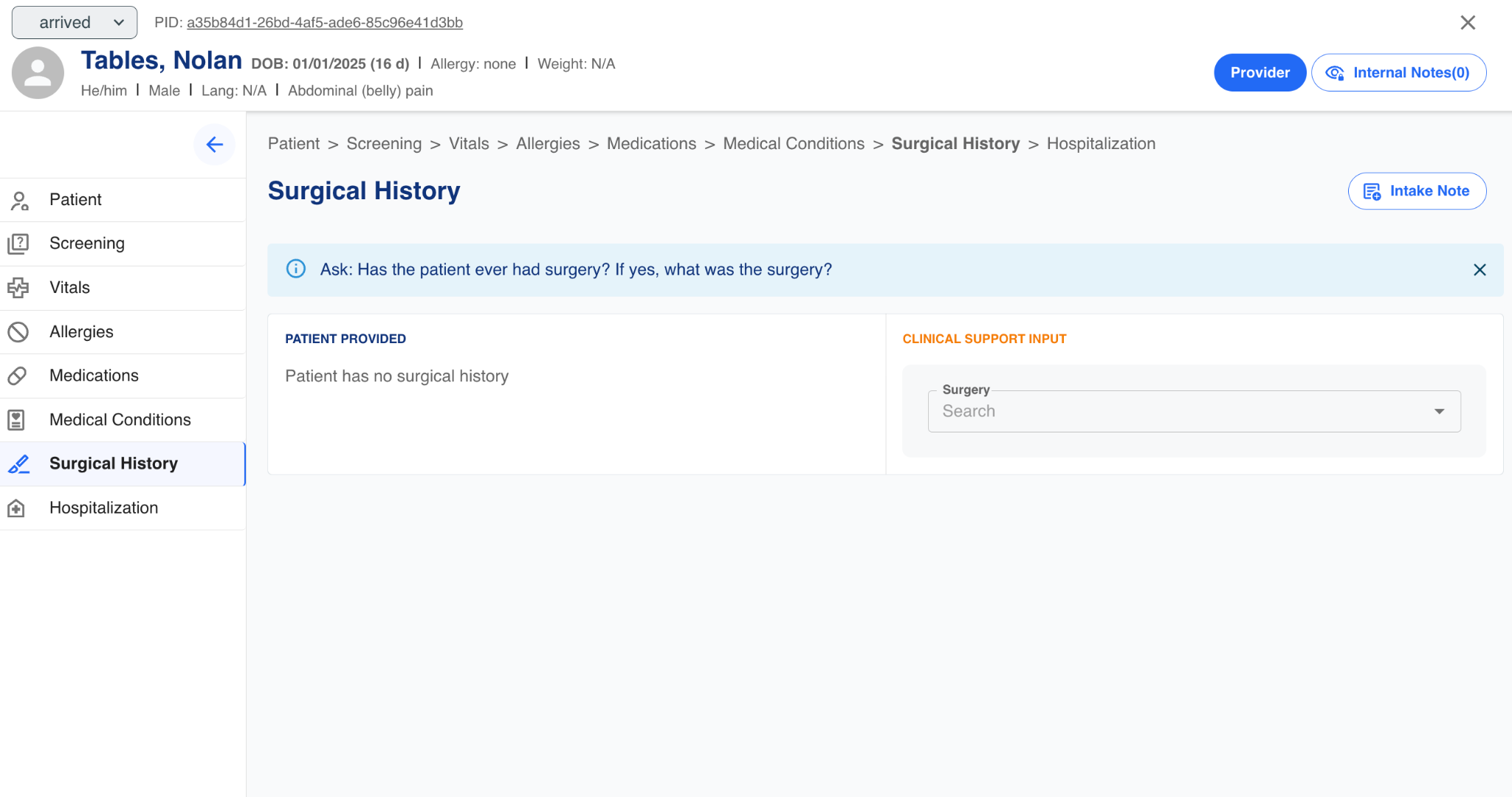The height and width of the screenshot is (797, 1512).
Task: Click the Patient person icon in sidebar
Action: pos(18,200)
